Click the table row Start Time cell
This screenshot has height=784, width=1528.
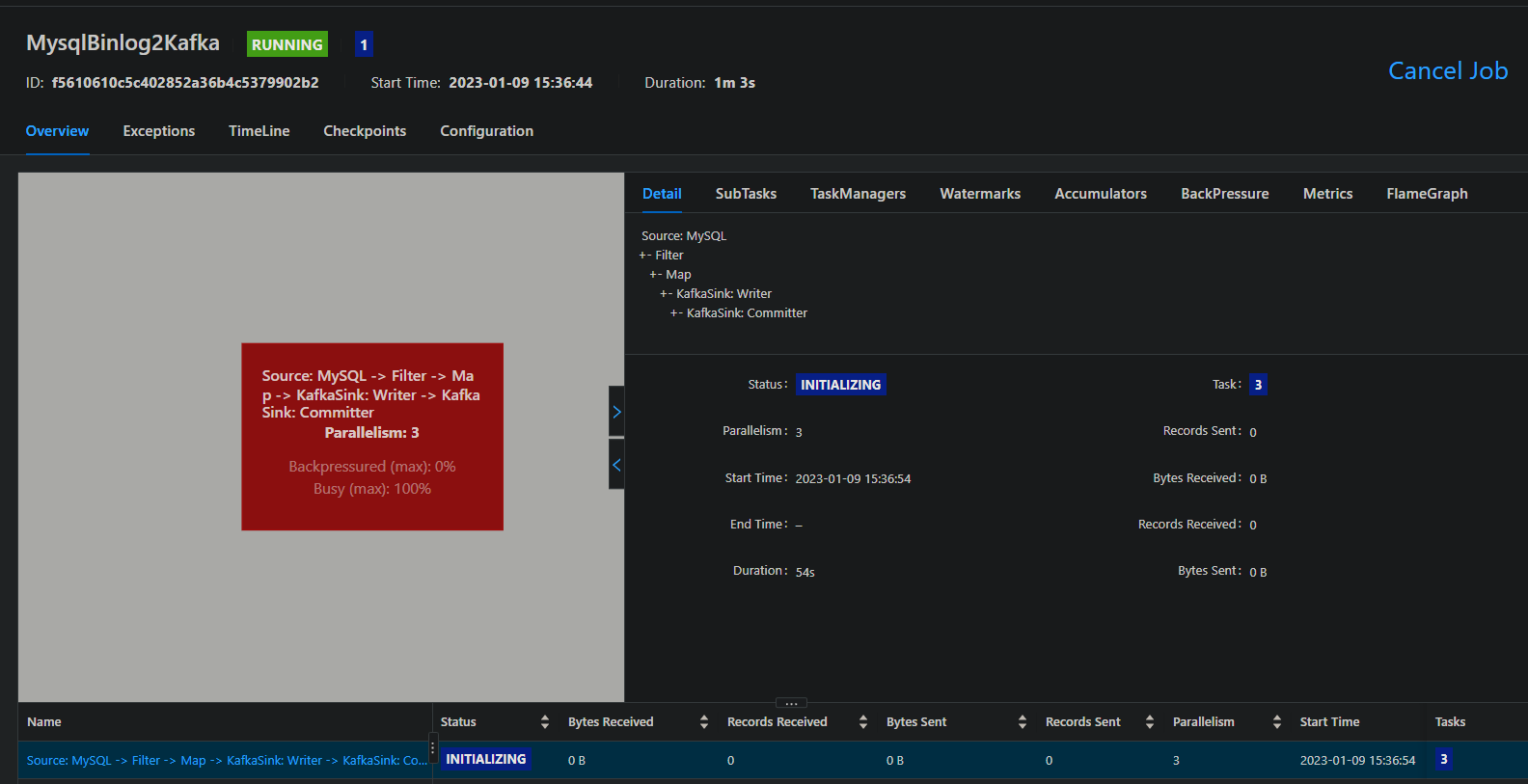[x=1357, y=761]
